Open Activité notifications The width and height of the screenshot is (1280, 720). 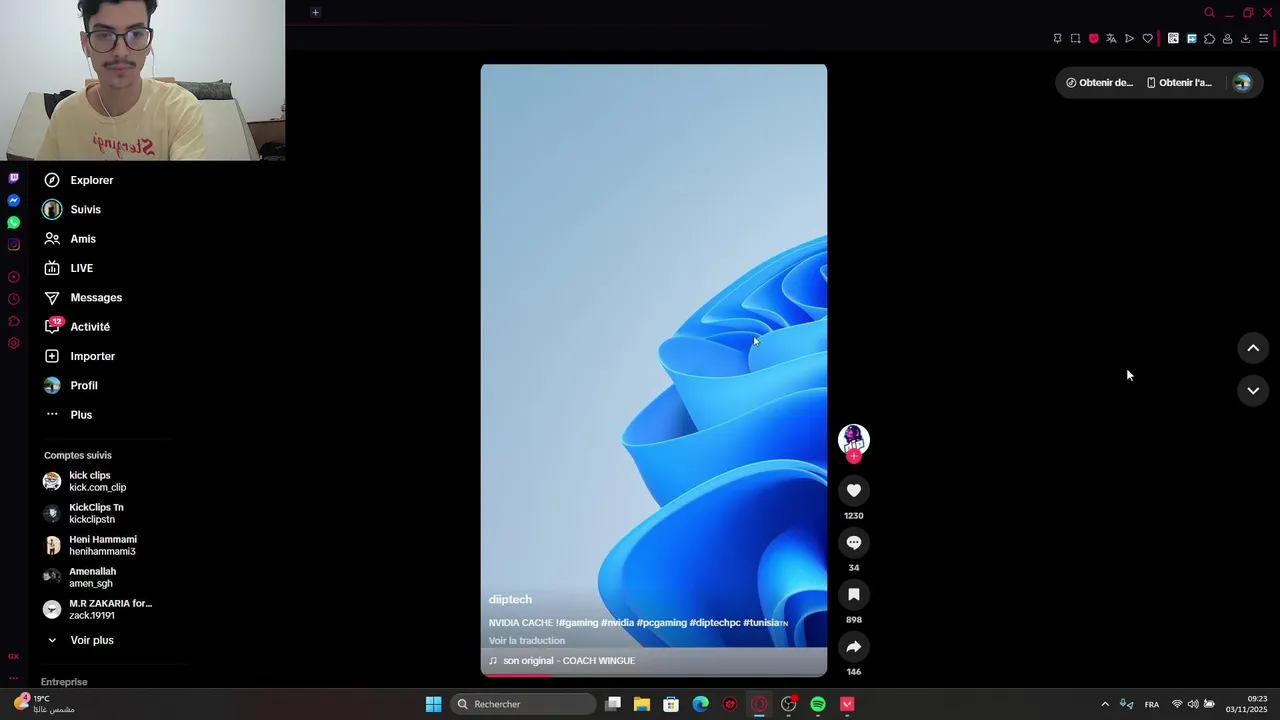pos(77,327)
